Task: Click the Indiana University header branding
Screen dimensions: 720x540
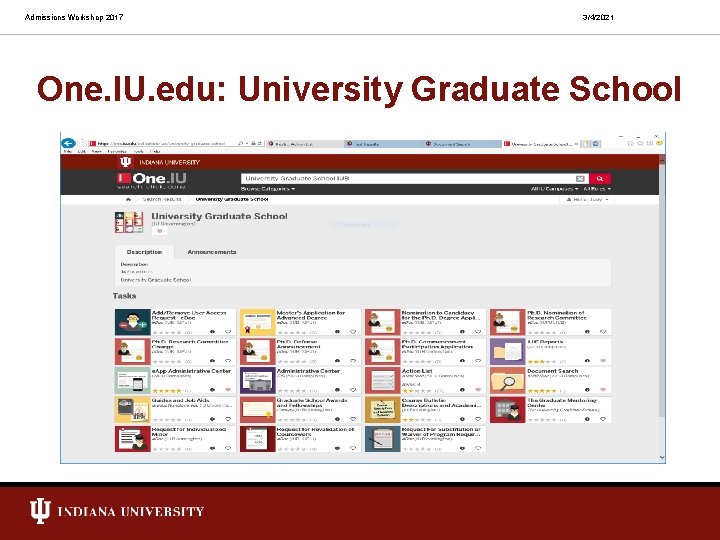Action: click(160, 162)
